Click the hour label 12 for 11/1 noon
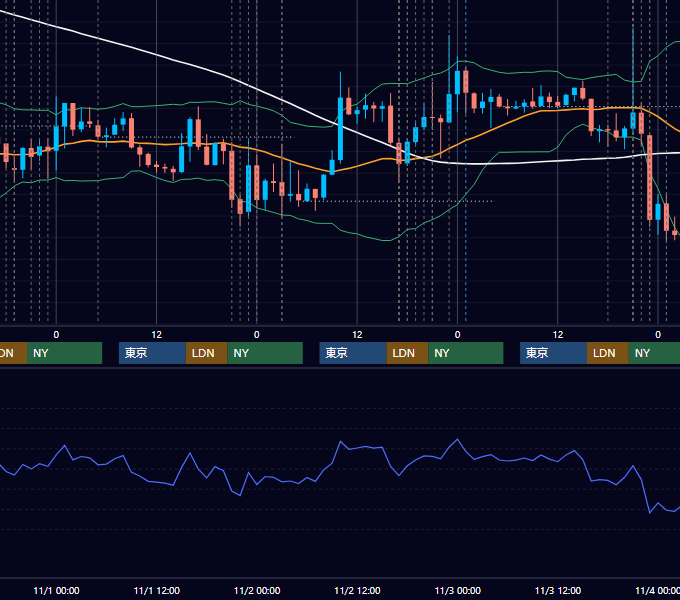 [157, 335]
